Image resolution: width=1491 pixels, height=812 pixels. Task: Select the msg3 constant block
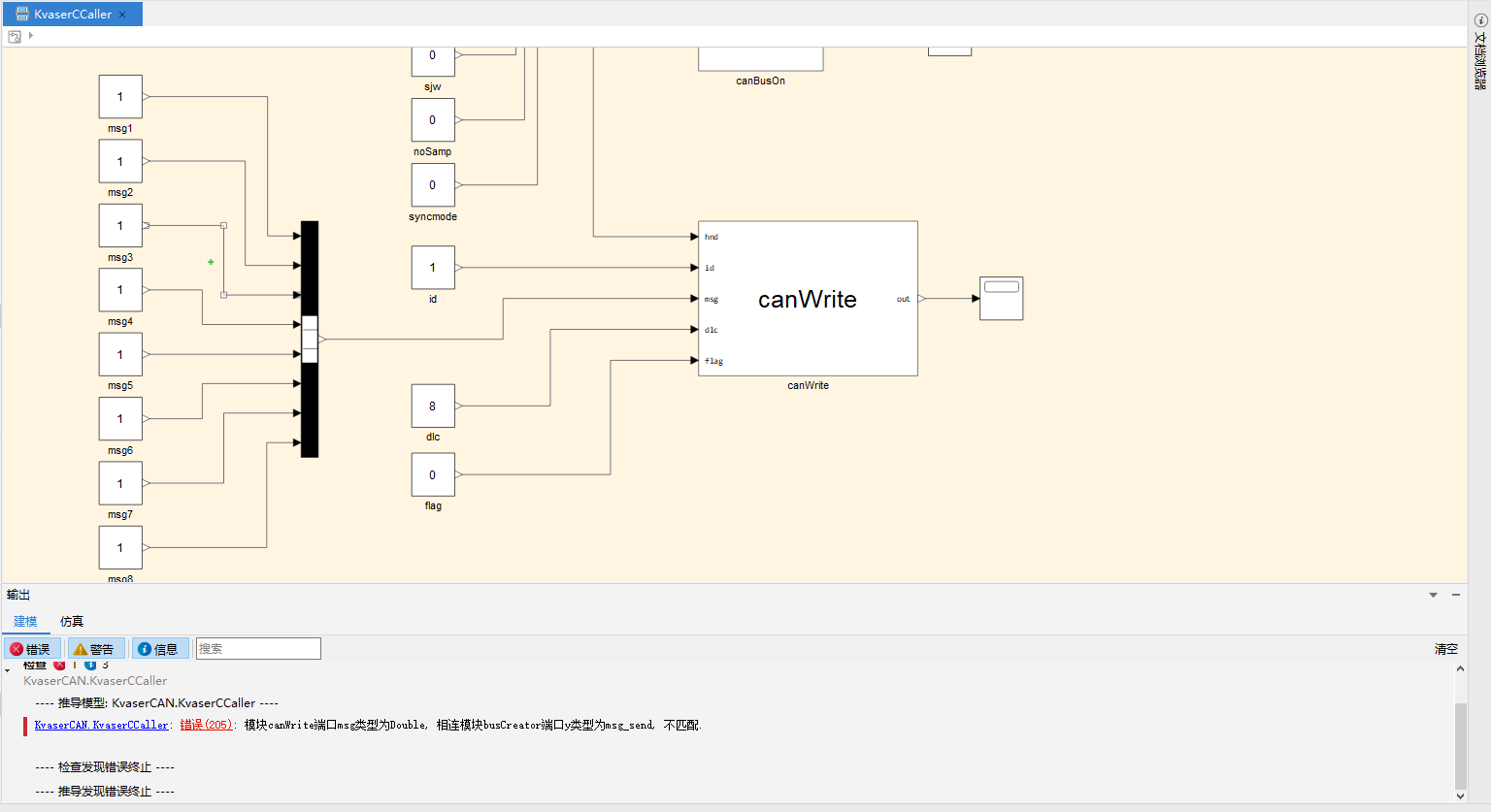(x=120, y=225)
